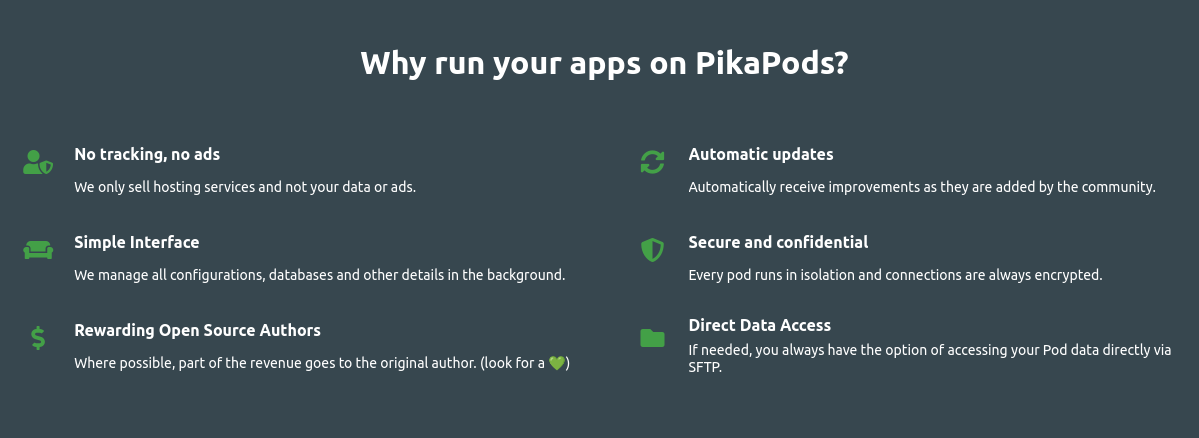
Task: Click the dollar sign icon
Action: [38, 338]
